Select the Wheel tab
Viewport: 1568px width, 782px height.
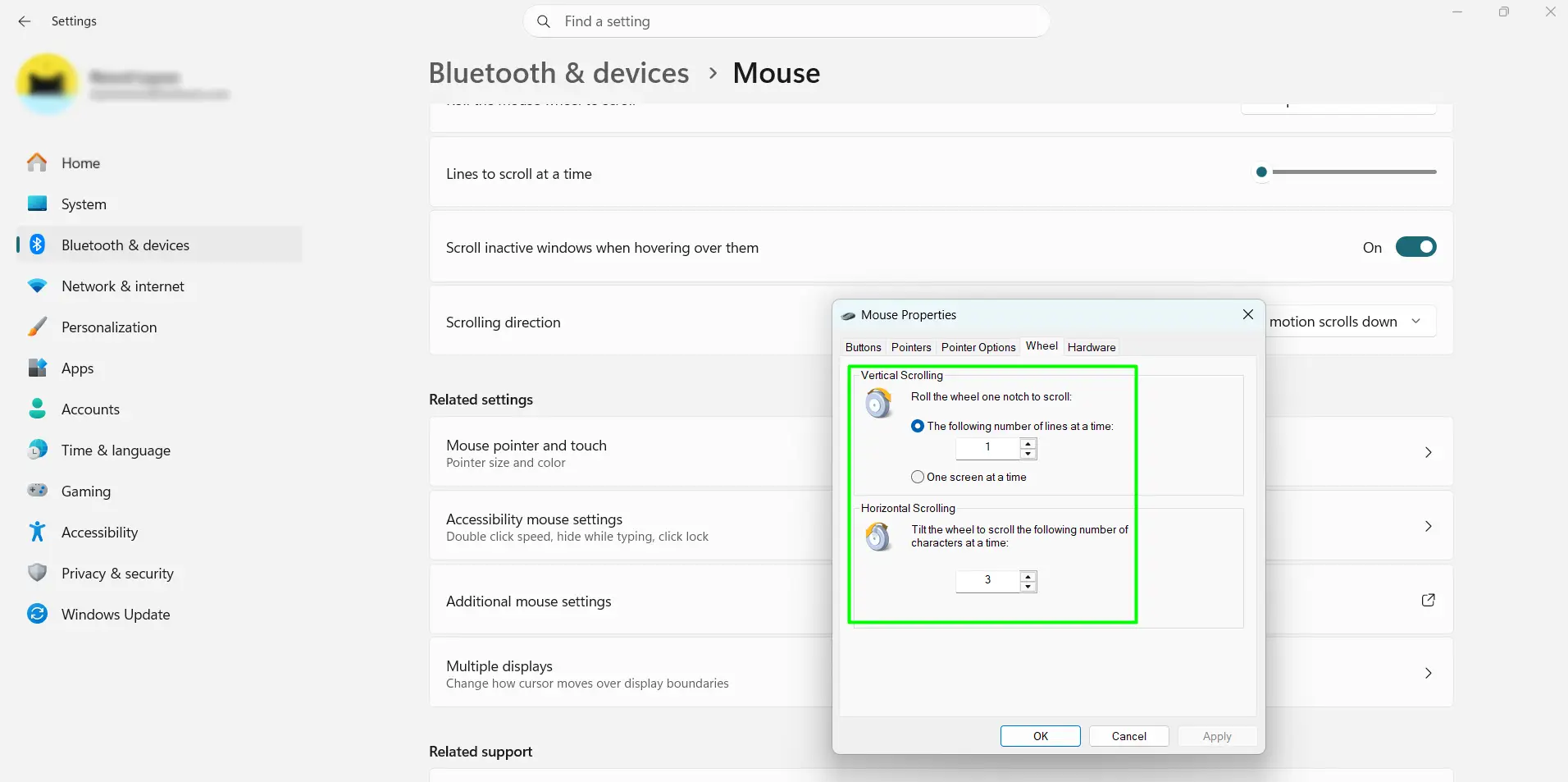click(1042, 346)
